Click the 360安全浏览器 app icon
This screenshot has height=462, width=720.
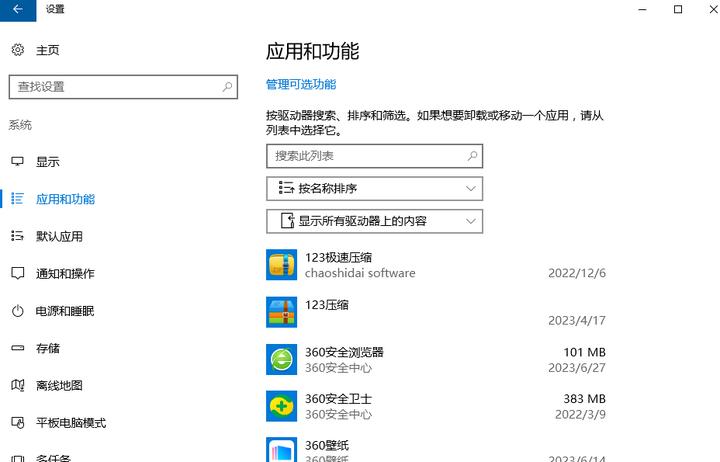[281, 359]
